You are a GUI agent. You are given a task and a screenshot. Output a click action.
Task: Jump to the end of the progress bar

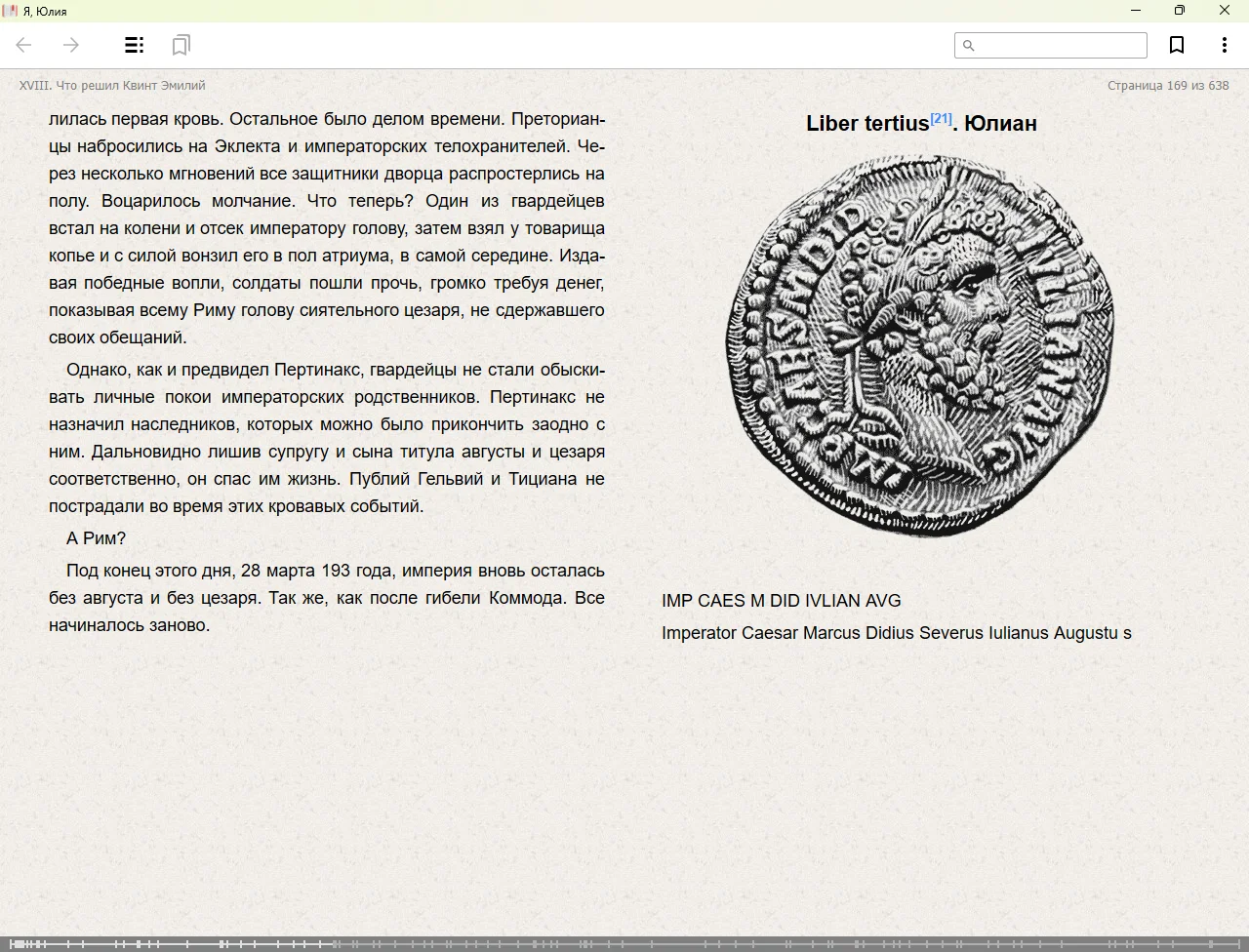1240,943
